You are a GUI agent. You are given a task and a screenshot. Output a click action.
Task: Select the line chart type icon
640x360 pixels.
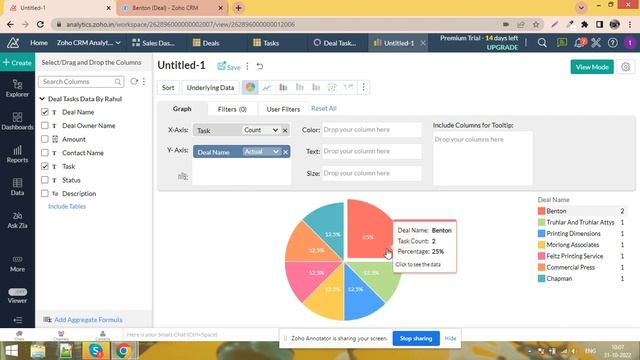(267, 87)
